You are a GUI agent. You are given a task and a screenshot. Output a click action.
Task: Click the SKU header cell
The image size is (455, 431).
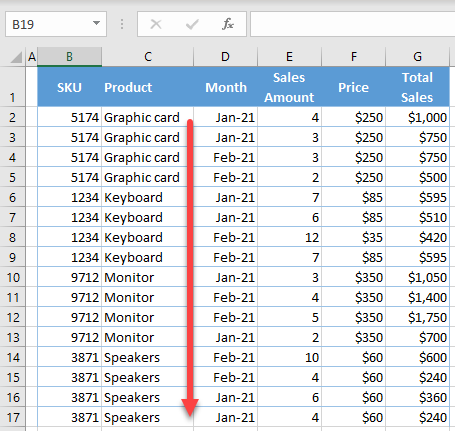(69, 87)
